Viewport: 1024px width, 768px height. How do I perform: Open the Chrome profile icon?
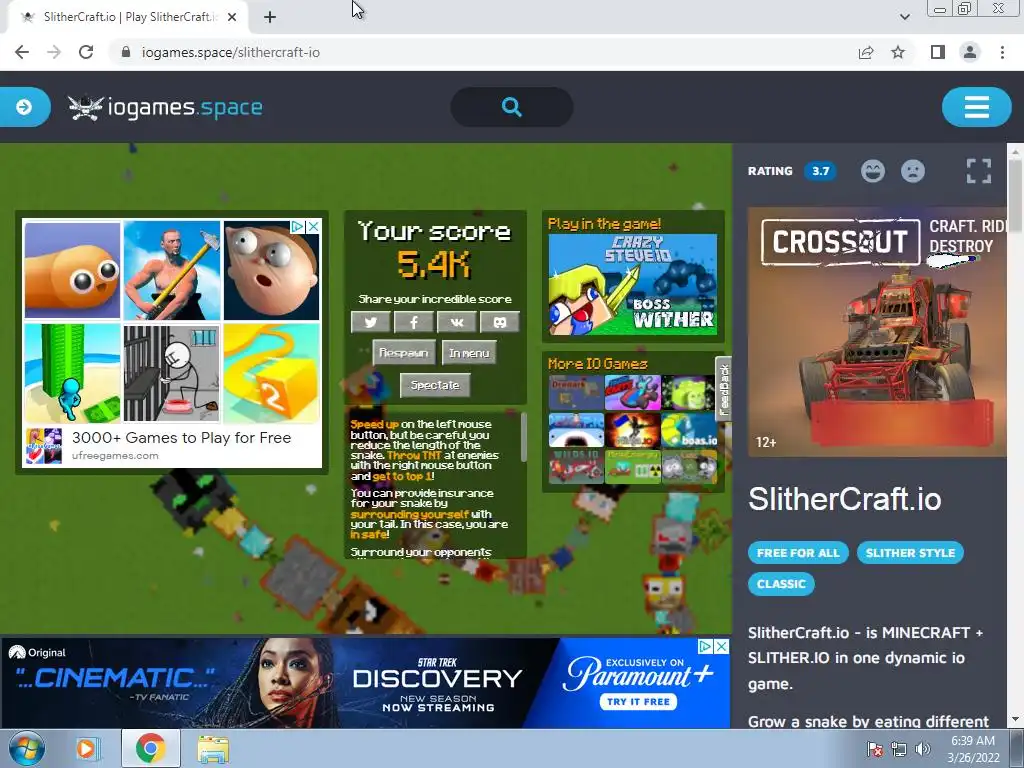[970, 52]
